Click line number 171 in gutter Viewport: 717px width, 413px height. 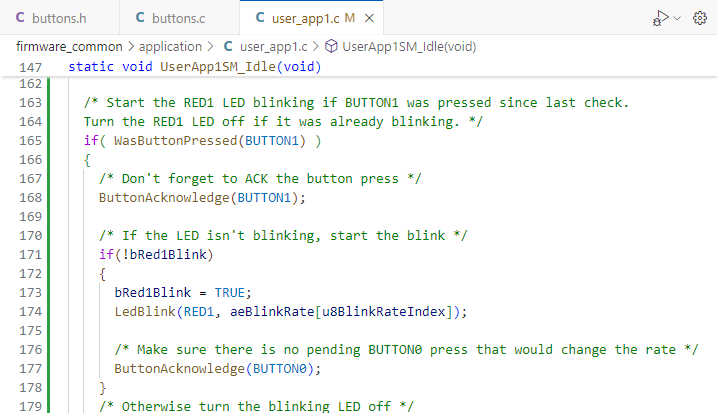point(31,254)
